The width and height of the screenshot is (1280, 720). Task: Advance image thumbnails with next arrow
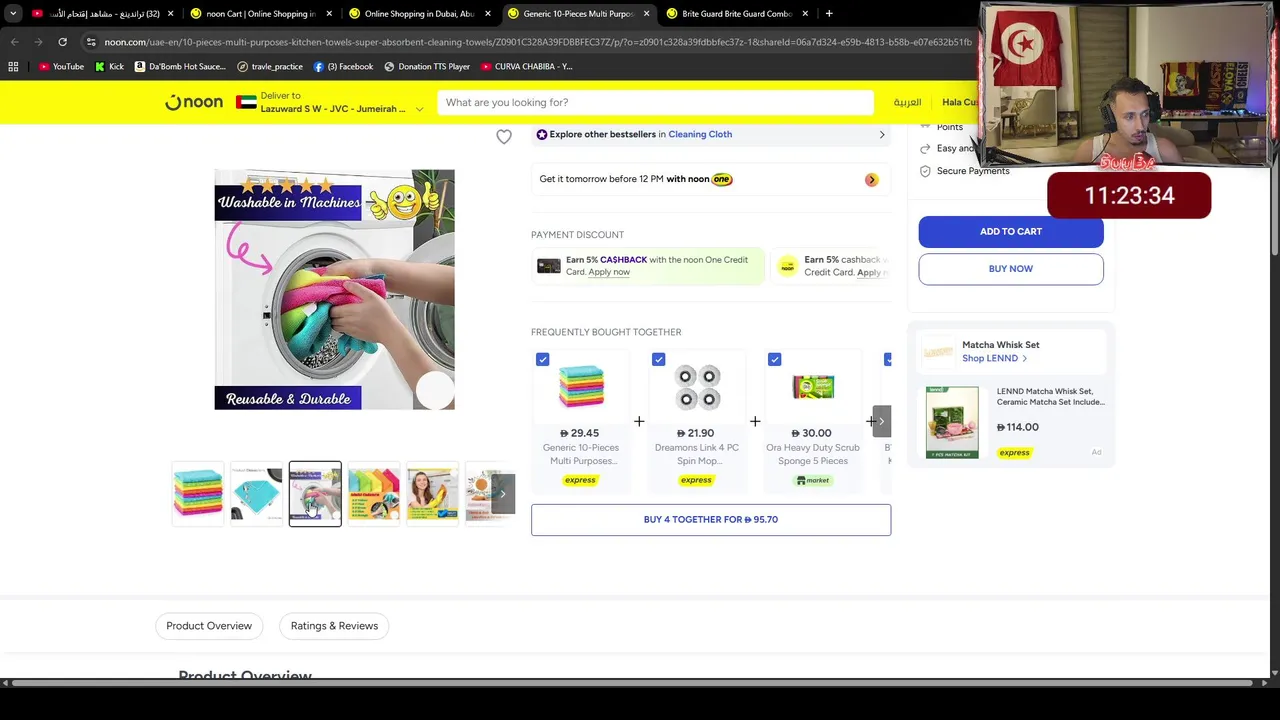click(503, 494)
